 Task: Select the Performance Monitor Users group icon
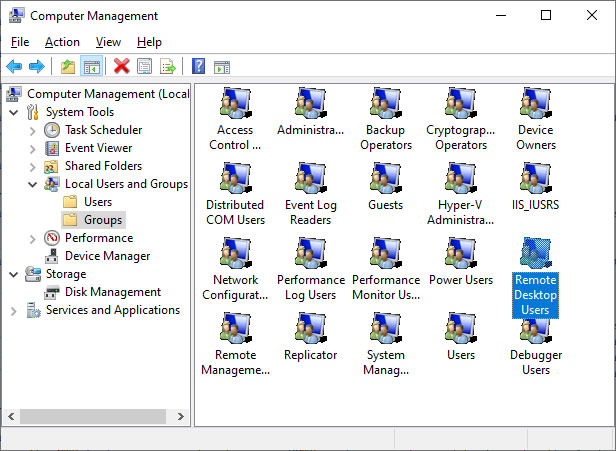pos(385,253)
